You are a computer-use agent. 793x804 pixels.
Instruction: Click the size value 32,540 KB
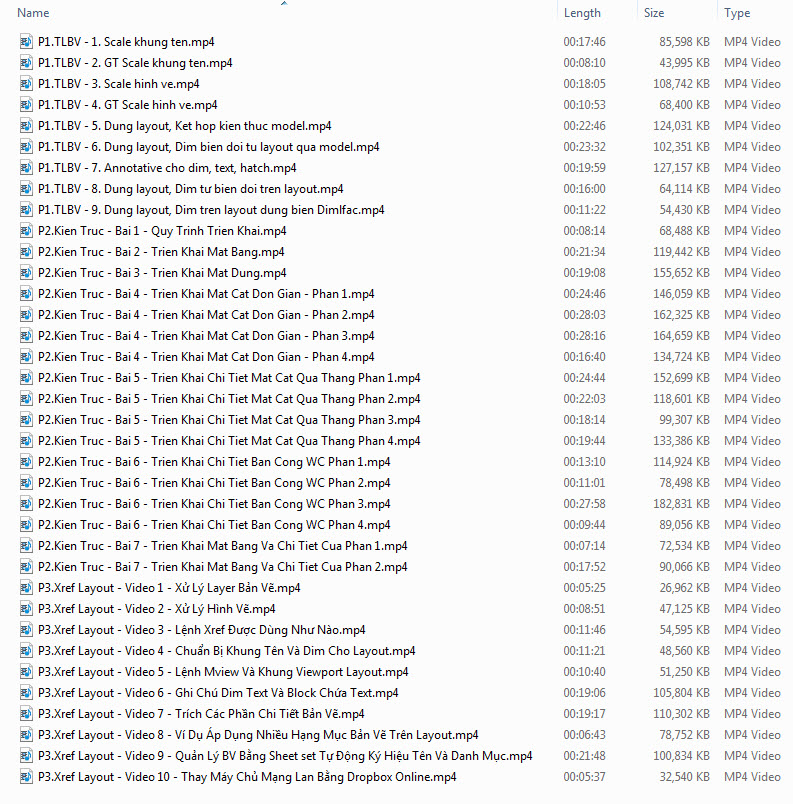point(684,777)
